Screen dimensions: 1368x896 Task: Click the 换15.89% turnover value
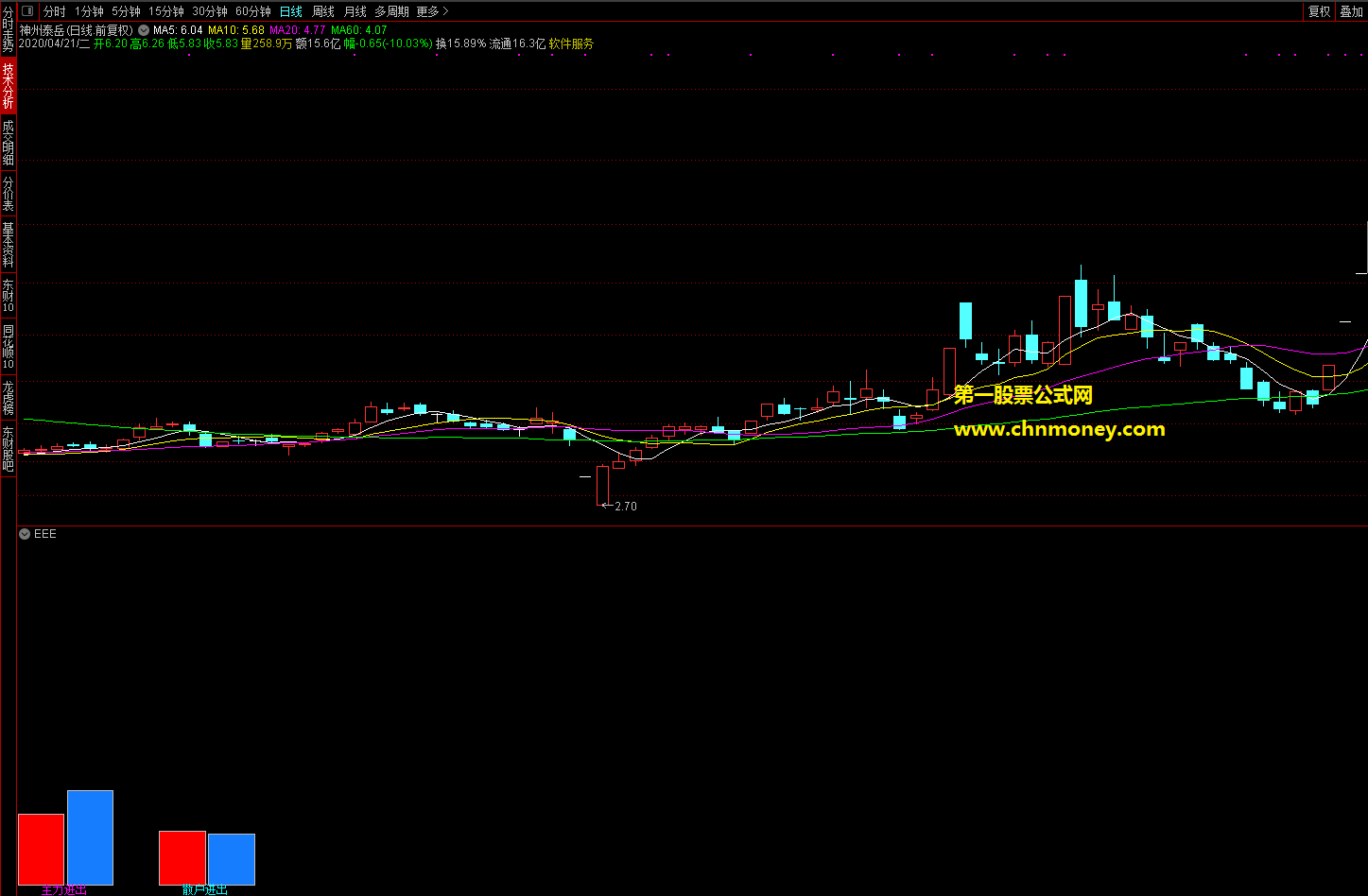[x=461, y=43]
